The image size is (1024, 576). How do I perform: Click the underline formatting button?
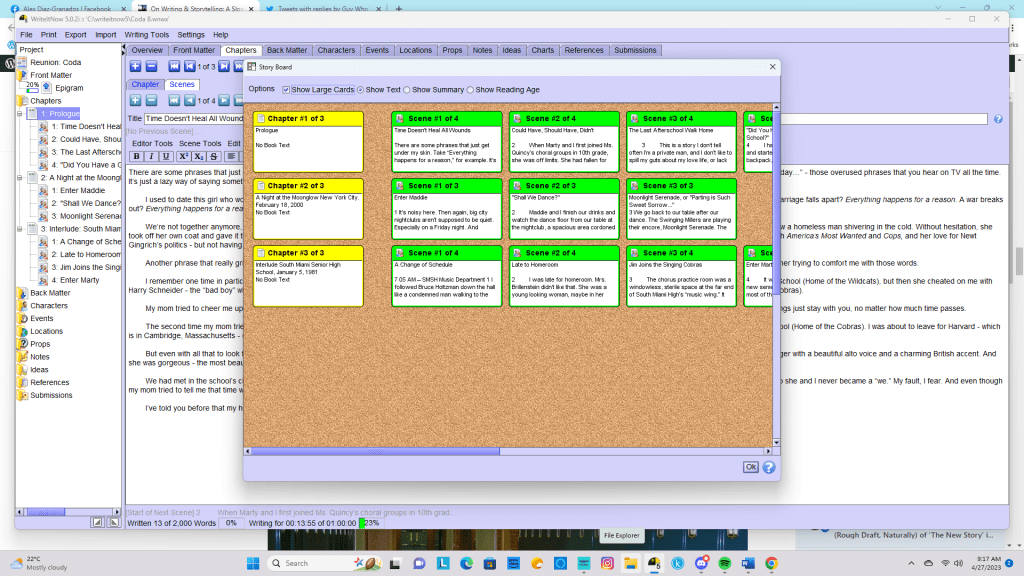coord(167,156)
